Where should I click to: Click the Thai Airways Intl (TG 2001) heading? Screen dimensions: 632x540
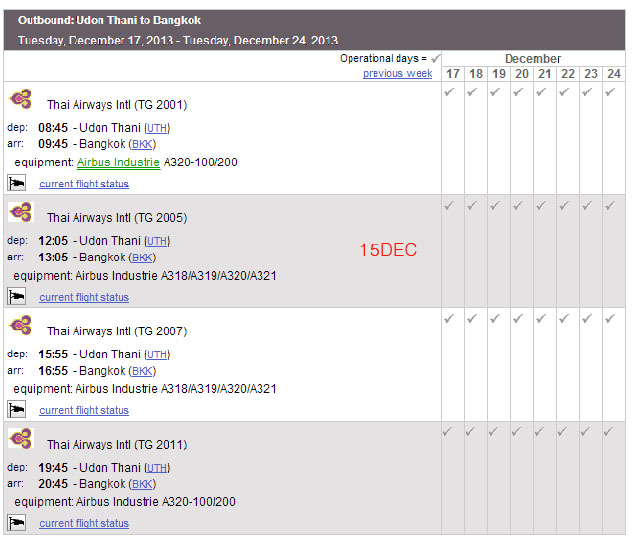pos(117,105)
